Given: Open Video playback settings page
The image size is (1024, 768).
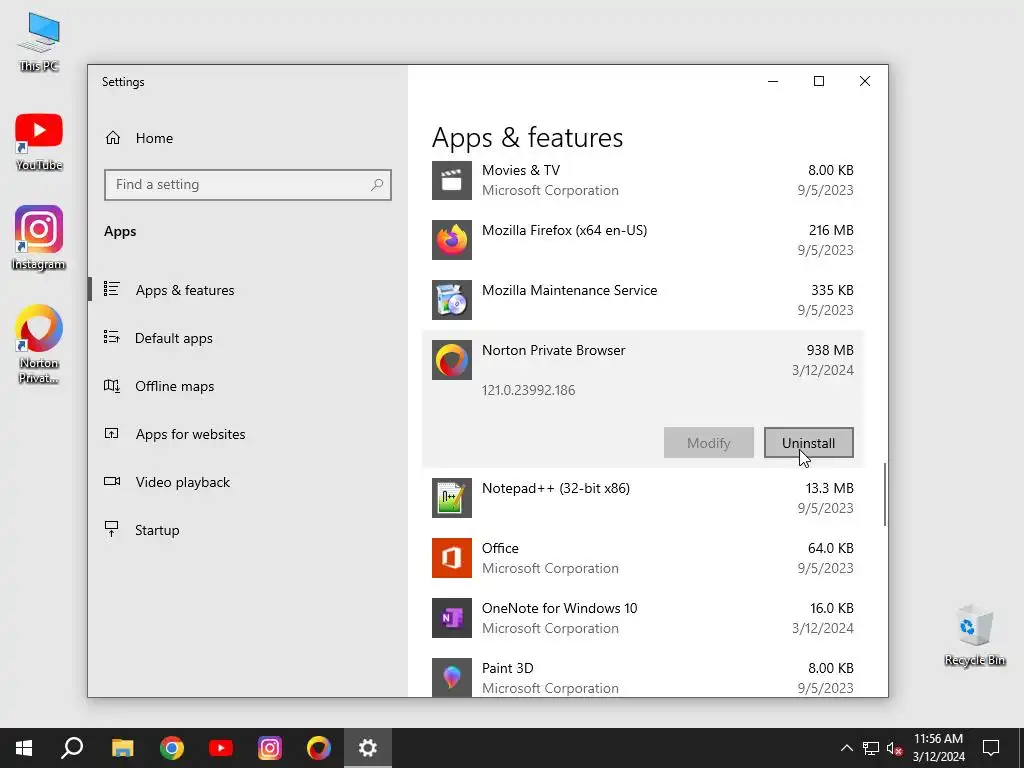Looking at the screenshot, I should tap(183, 482).
